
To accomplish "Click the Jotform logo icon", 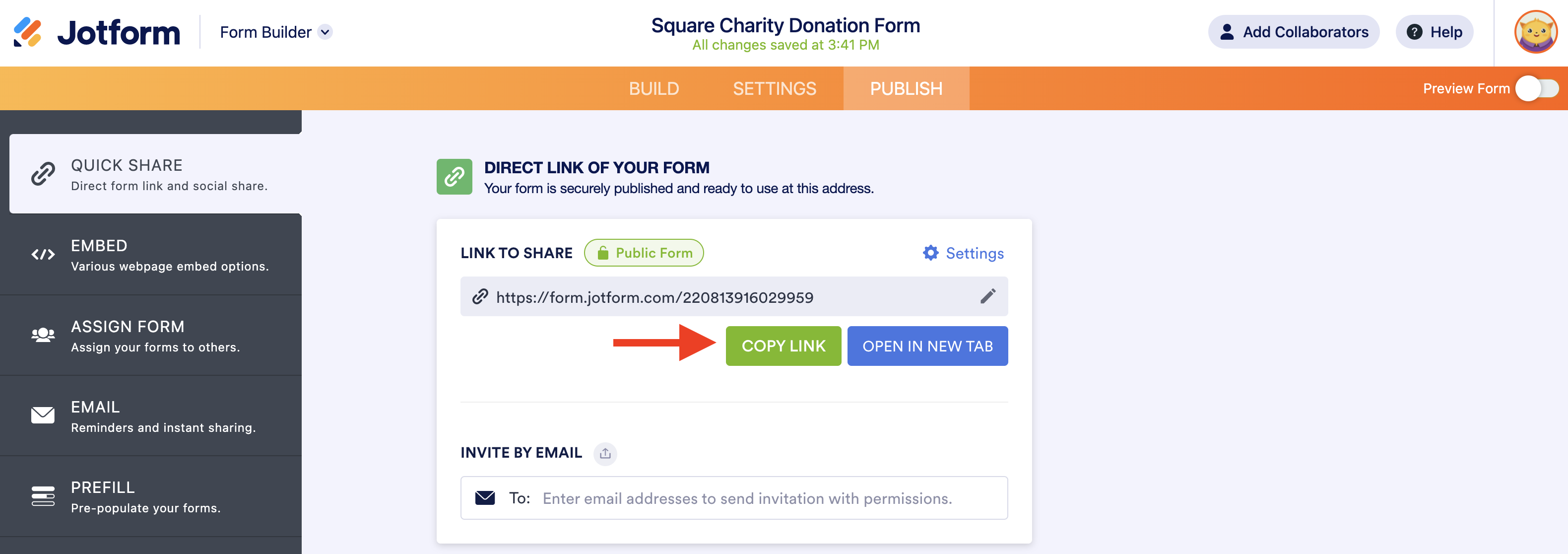I will tap(28, 32).
